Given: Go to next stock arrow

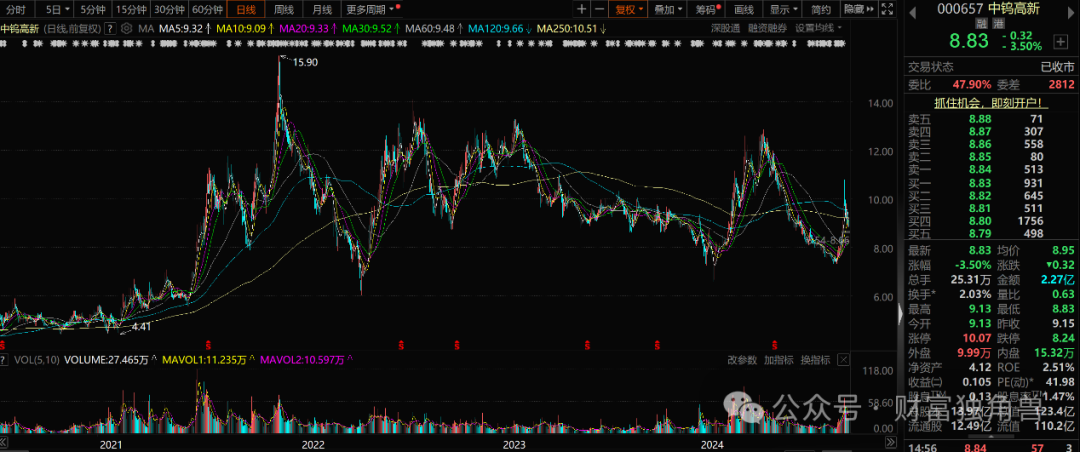Looking at the screenshot, I should [1070, 10].
